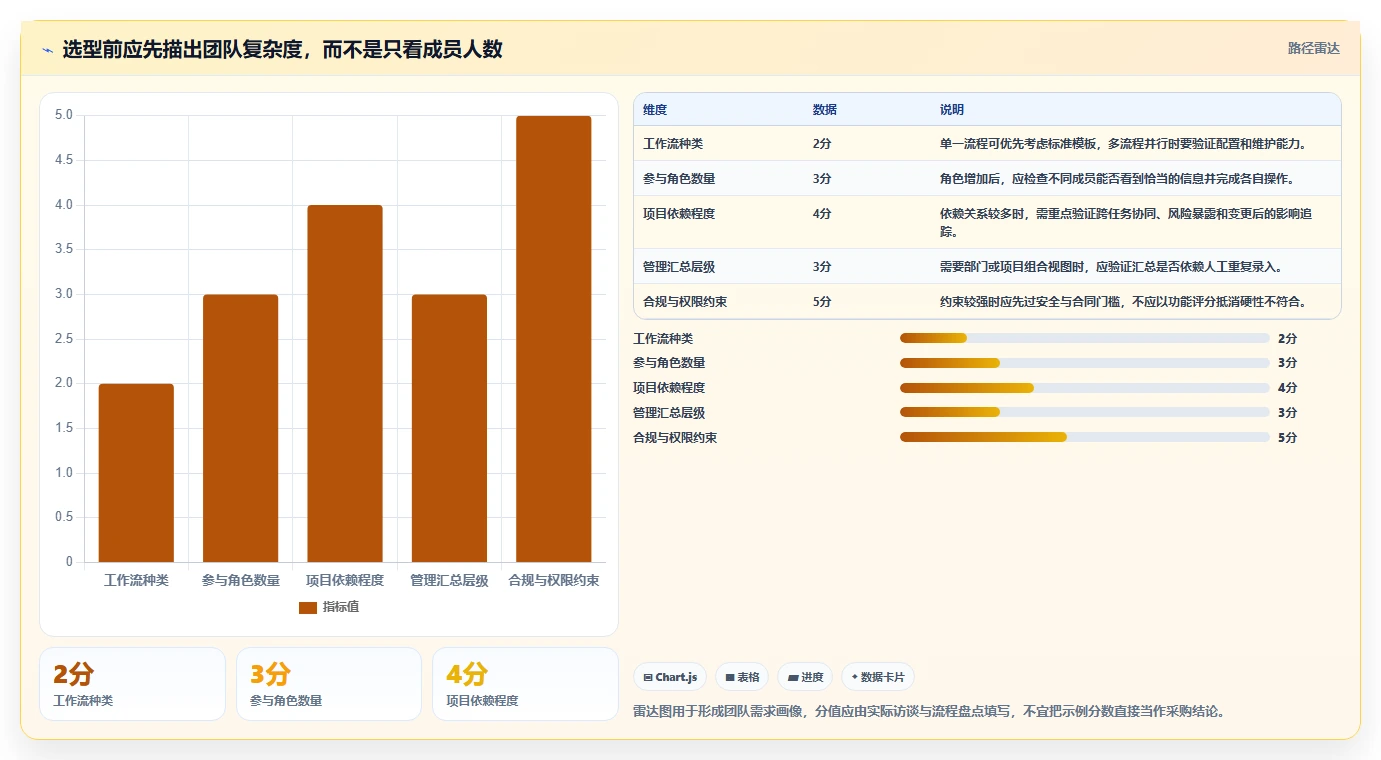Screen dimensions: 1381x760
Task: Toggle the 指标值 legend swatch
Action: pyautogui.click(x=308, y=607)
